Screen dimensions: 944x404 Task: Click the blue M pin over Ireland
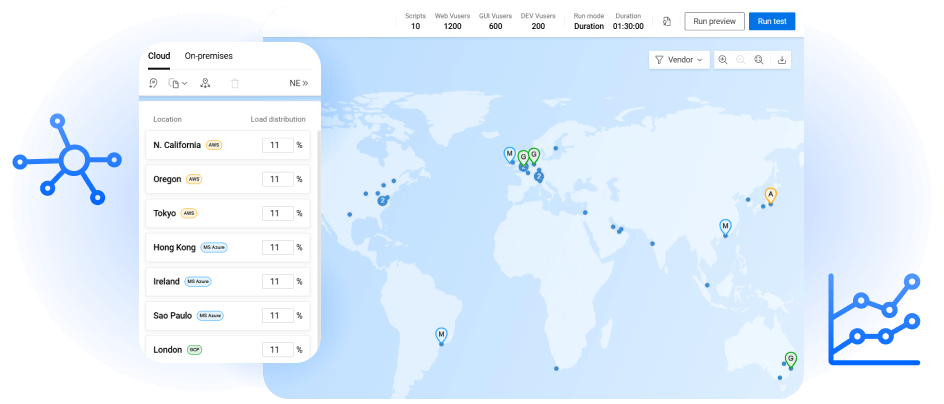pos(509,154)
